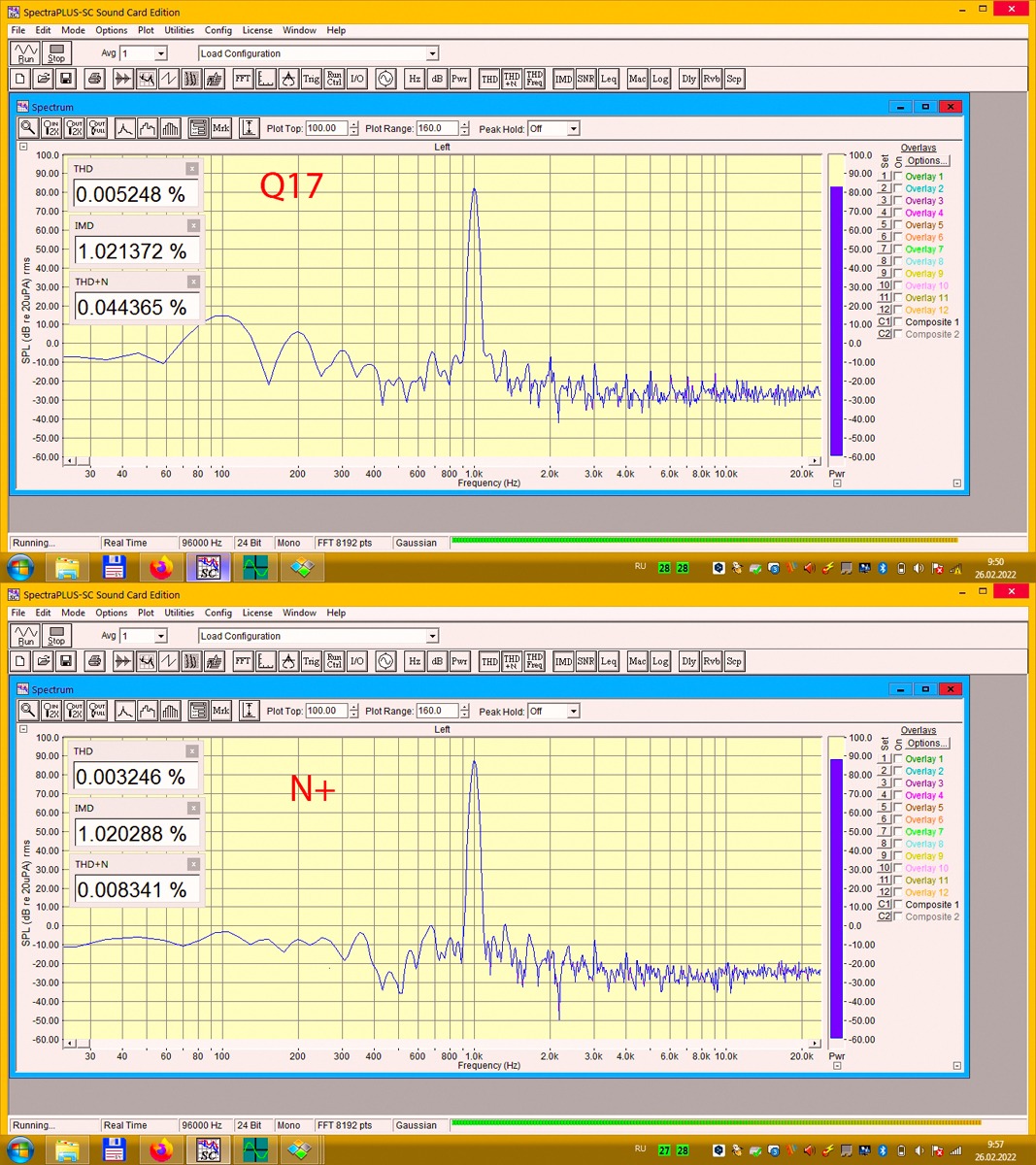
Task: Open Mode menu in upper window
Action: (74, 30)
